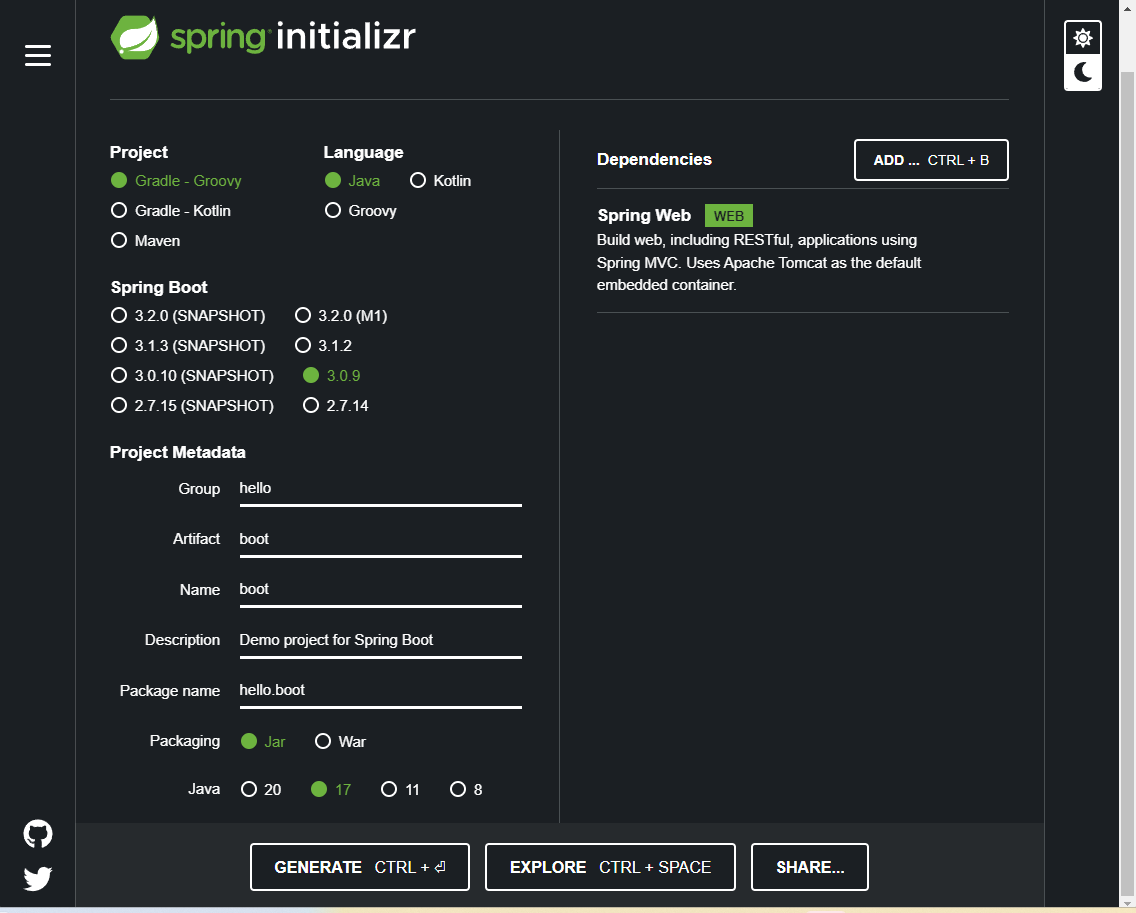Click the EXPLORE button
Screen dimensions: 1136x913
coord(610,867)
